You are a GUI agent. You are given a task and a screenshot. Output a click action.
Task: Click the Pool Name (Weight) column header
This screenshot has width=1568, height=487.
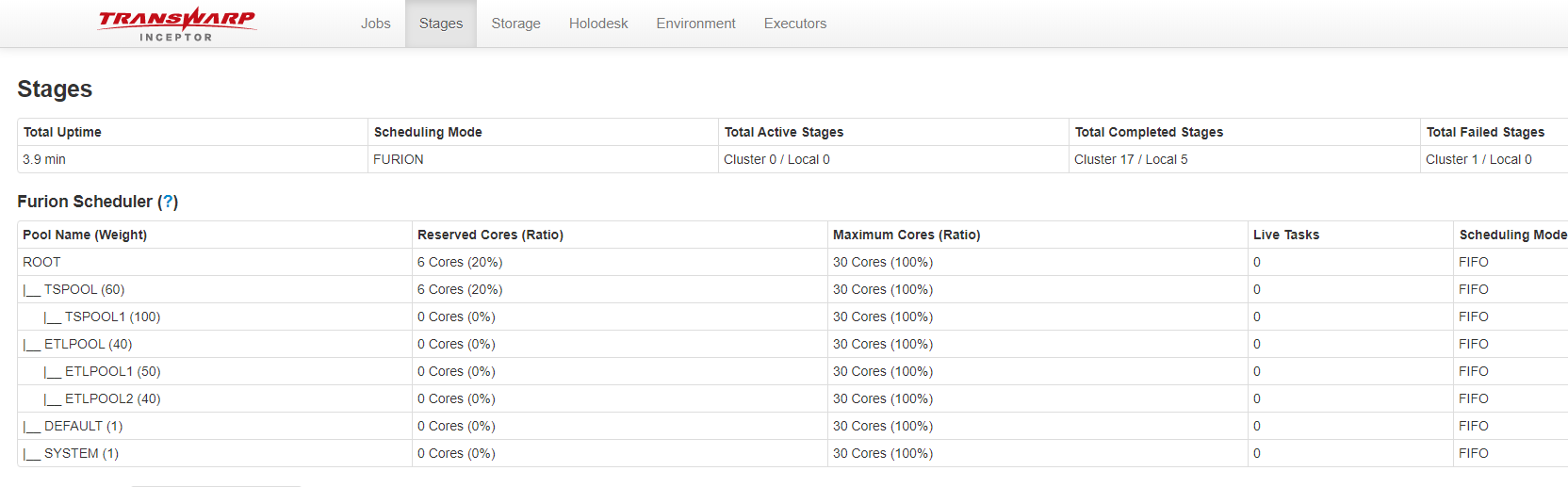pyautogui.click(x=85, y=235)
